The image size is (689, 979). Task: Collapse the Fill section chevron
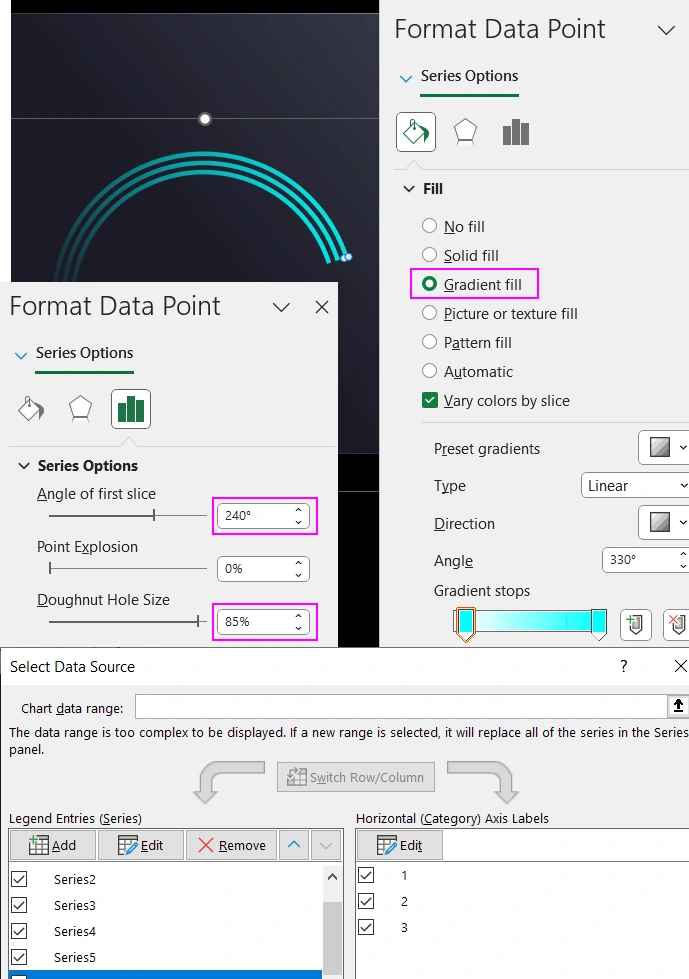tap(410, 188)
